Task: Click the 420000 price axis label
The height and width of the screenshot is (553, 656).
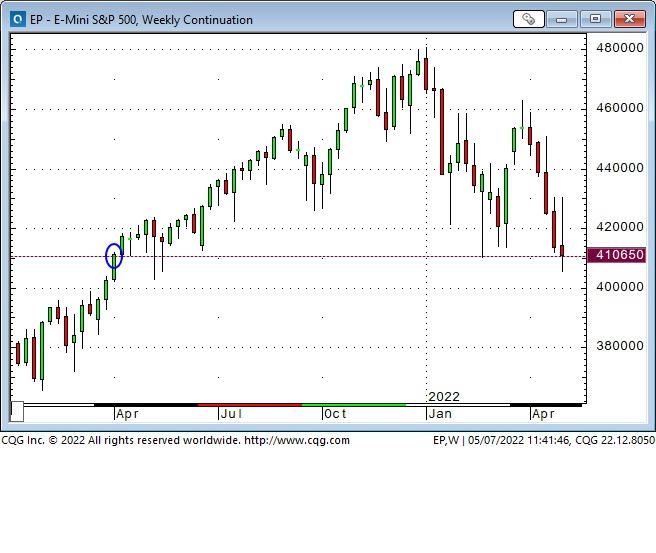Action: point(620,227)
